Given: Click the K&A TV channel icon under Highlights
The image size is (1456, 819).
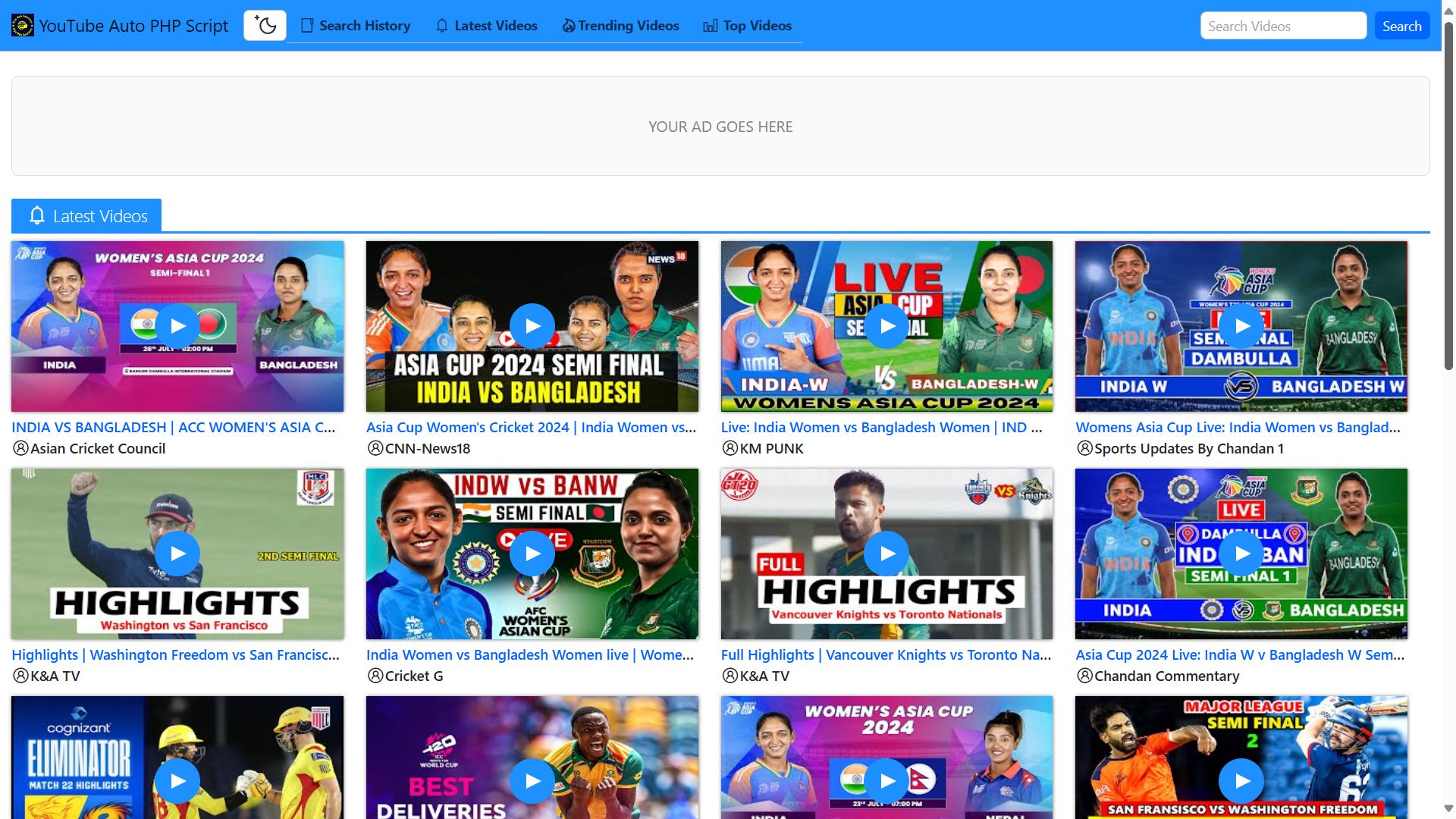Looking at the screenshot, I should (20, 676).
